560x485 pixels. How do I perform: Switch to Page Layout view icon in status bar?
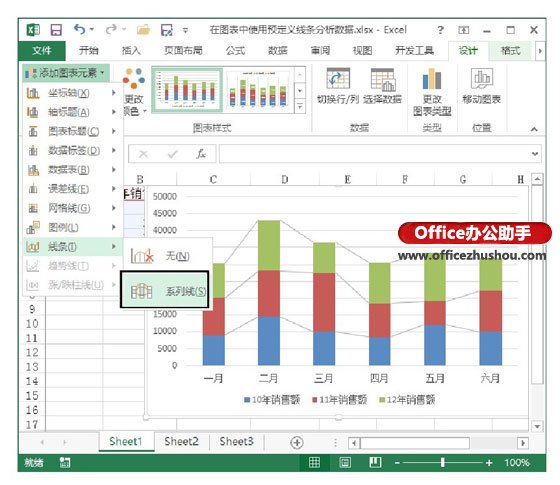[x=345, y=462]
